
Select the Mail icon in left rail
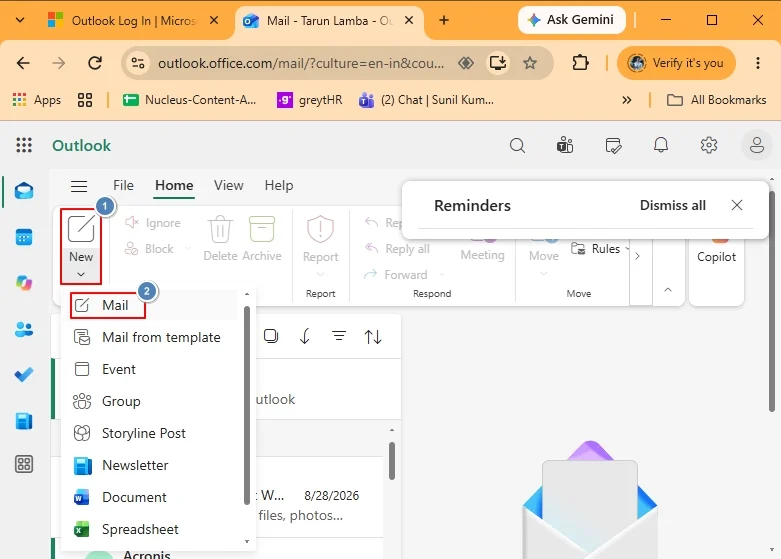coord(24,191)
